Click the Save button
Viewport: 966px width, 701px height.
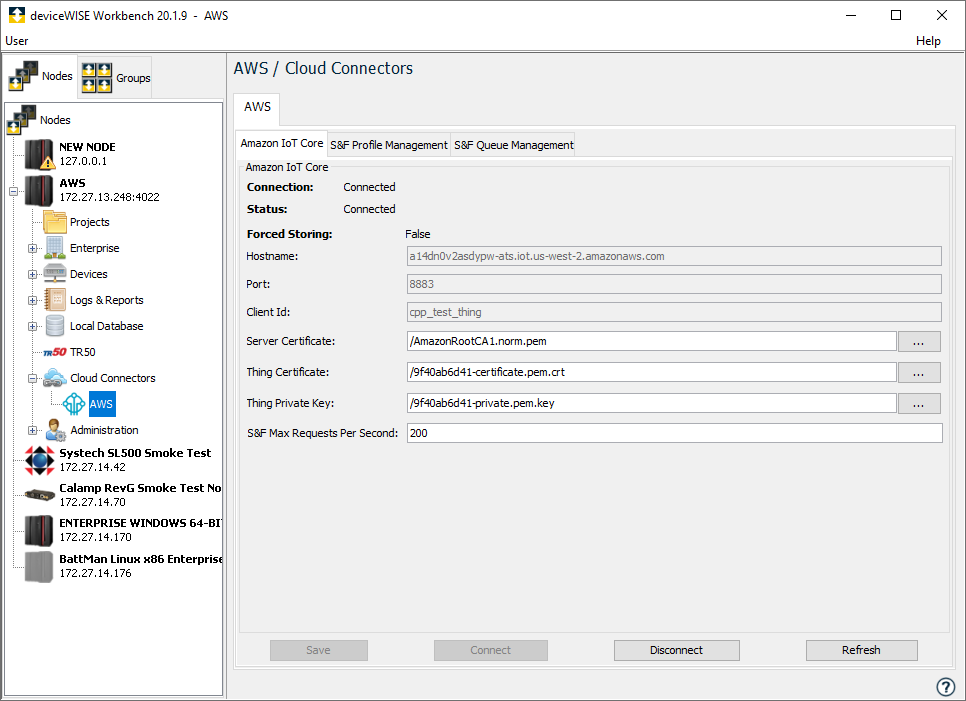coord(319,650)
